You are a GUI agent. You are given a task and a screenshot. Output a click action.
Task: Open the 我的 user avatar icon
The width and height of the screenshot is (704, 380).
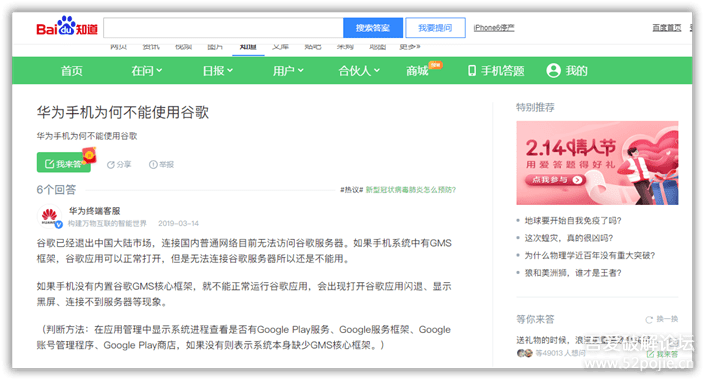point(553,71)
